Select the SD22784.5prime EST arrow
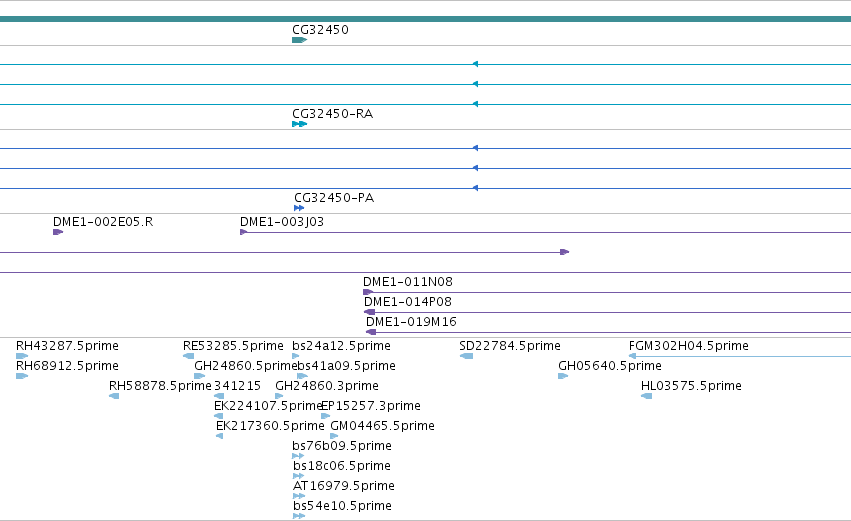 coord(466,357)
